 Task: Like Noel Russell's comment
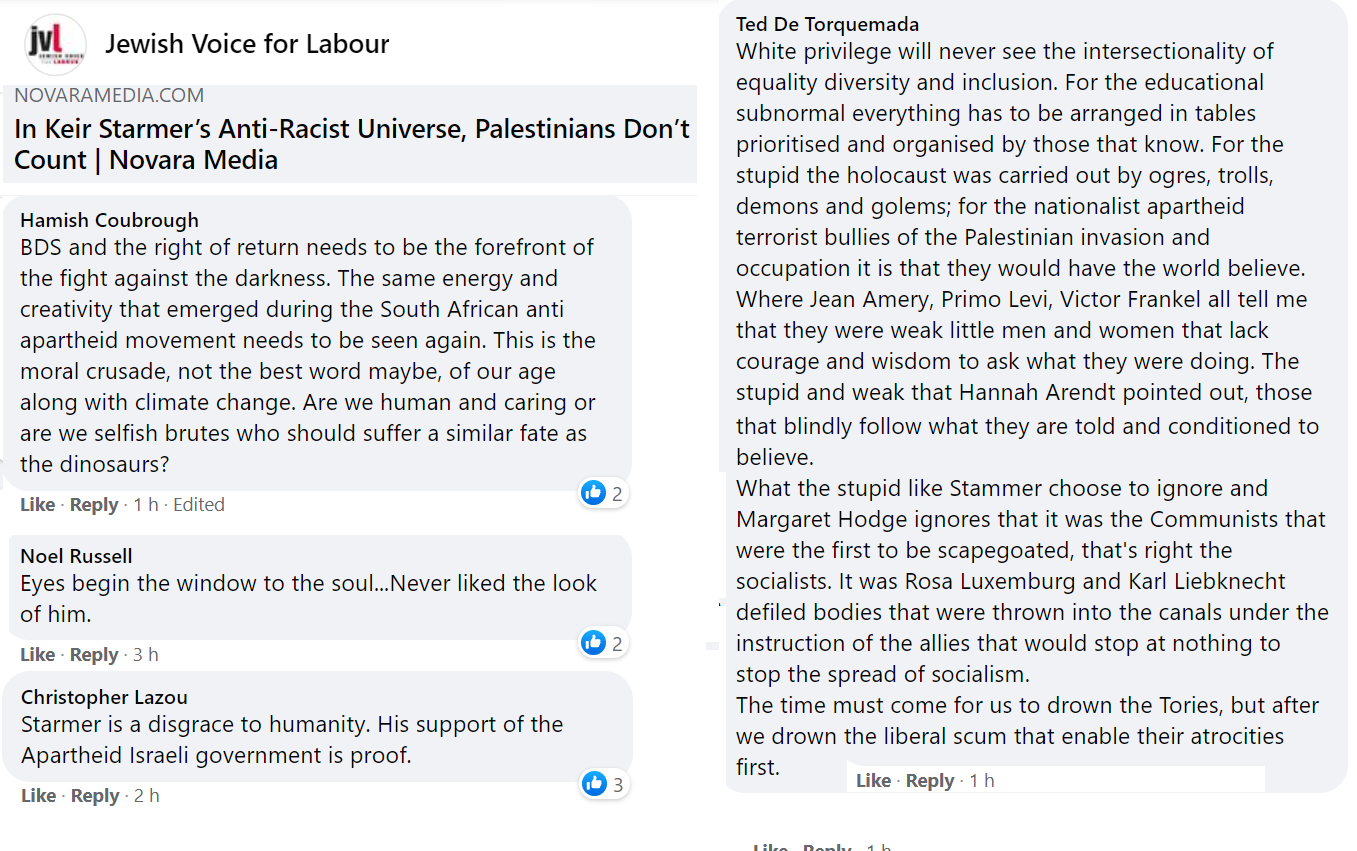[38, 655]
